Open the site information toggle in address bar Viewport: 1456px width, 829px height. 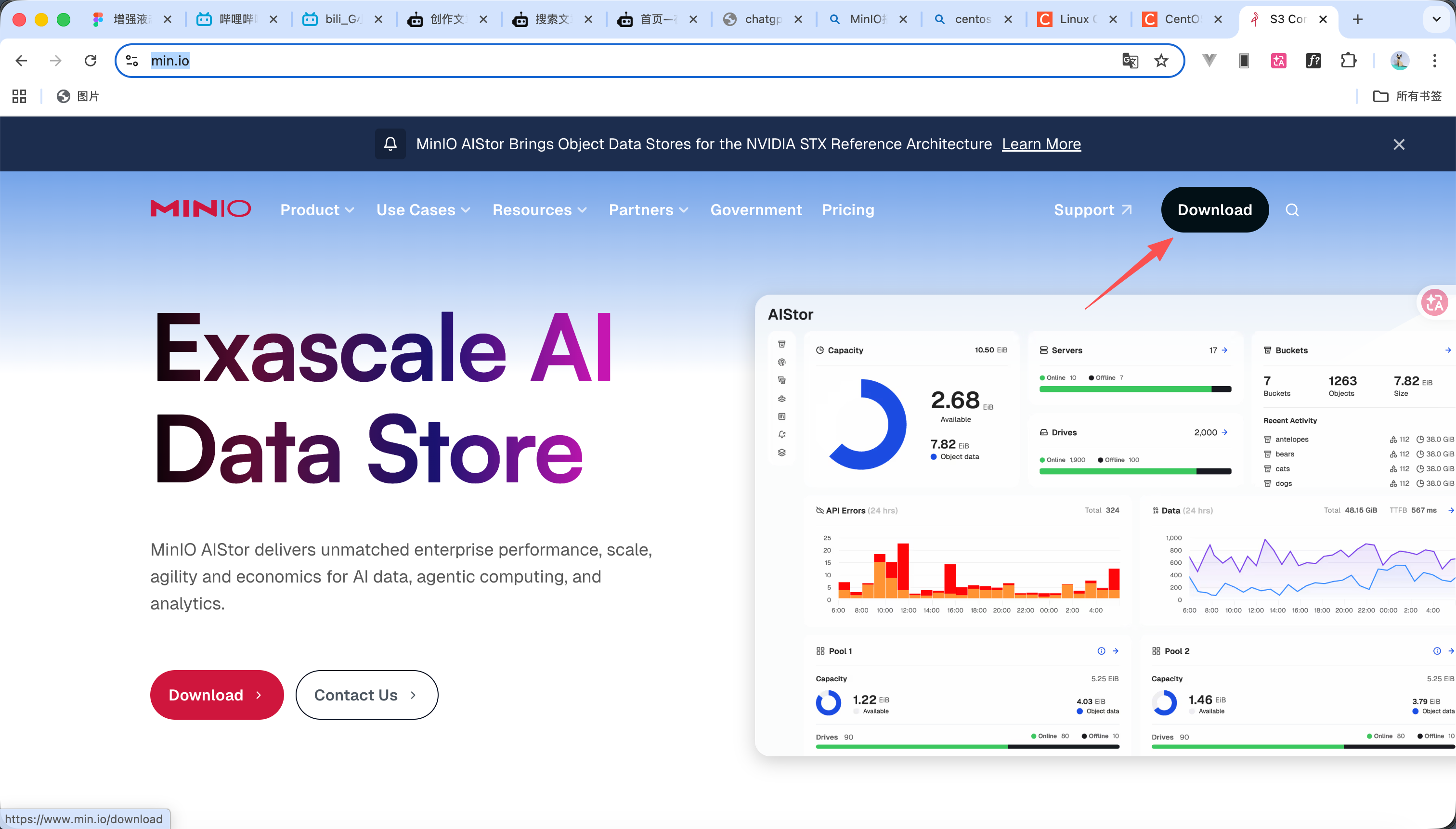click(132, 61)
